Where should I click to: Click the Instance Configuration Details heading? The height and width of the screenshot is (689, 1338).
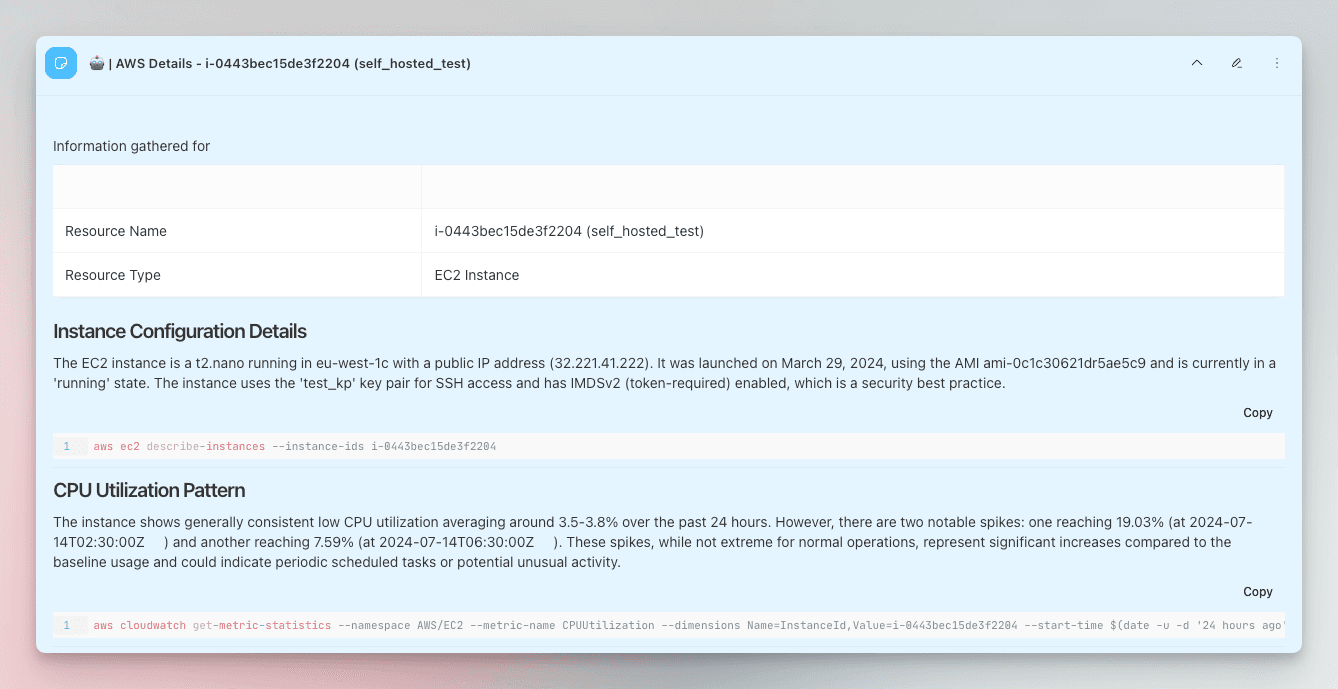click(x=180, y=331)
